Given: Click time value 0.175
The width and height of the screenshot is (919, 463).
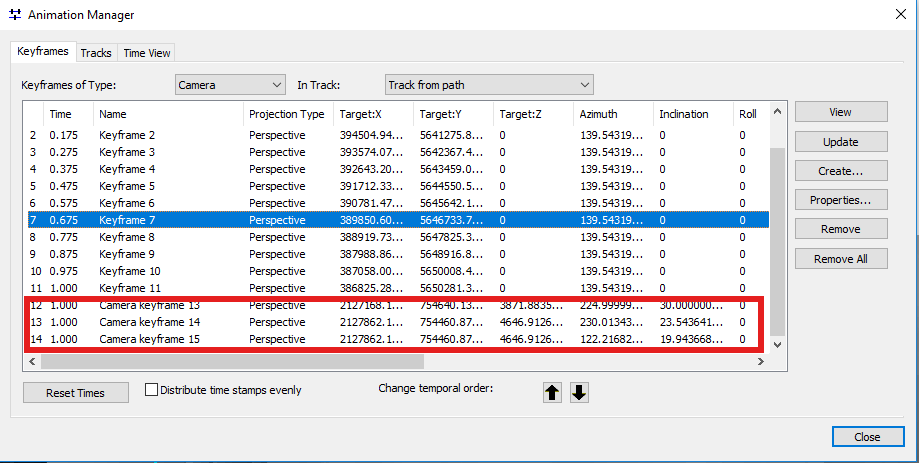Looking at the screenshot, I should point(61,135).
